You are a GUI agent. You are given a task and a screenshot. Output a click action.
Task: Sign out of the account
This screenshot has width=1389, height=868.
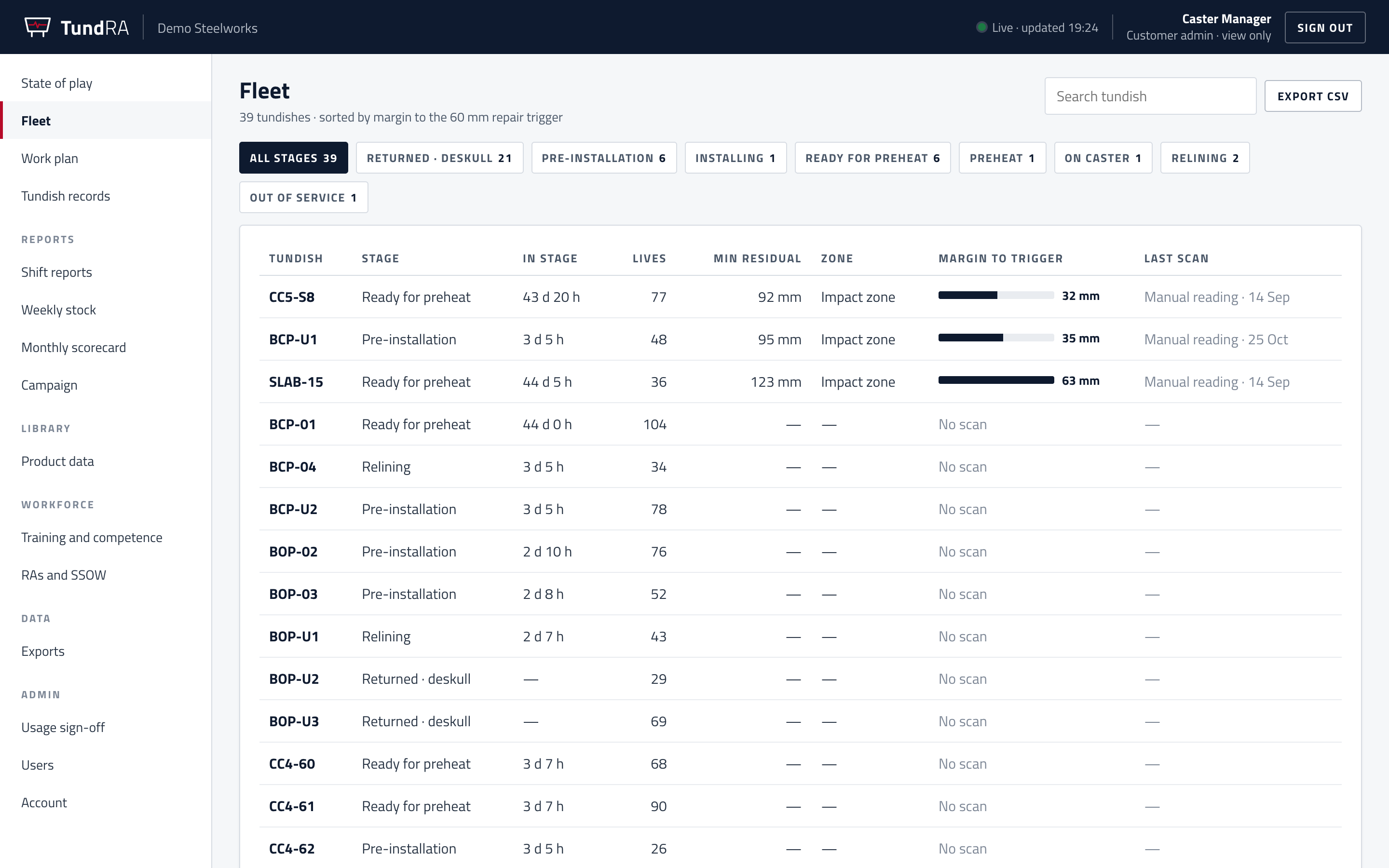pos(1325,27)
